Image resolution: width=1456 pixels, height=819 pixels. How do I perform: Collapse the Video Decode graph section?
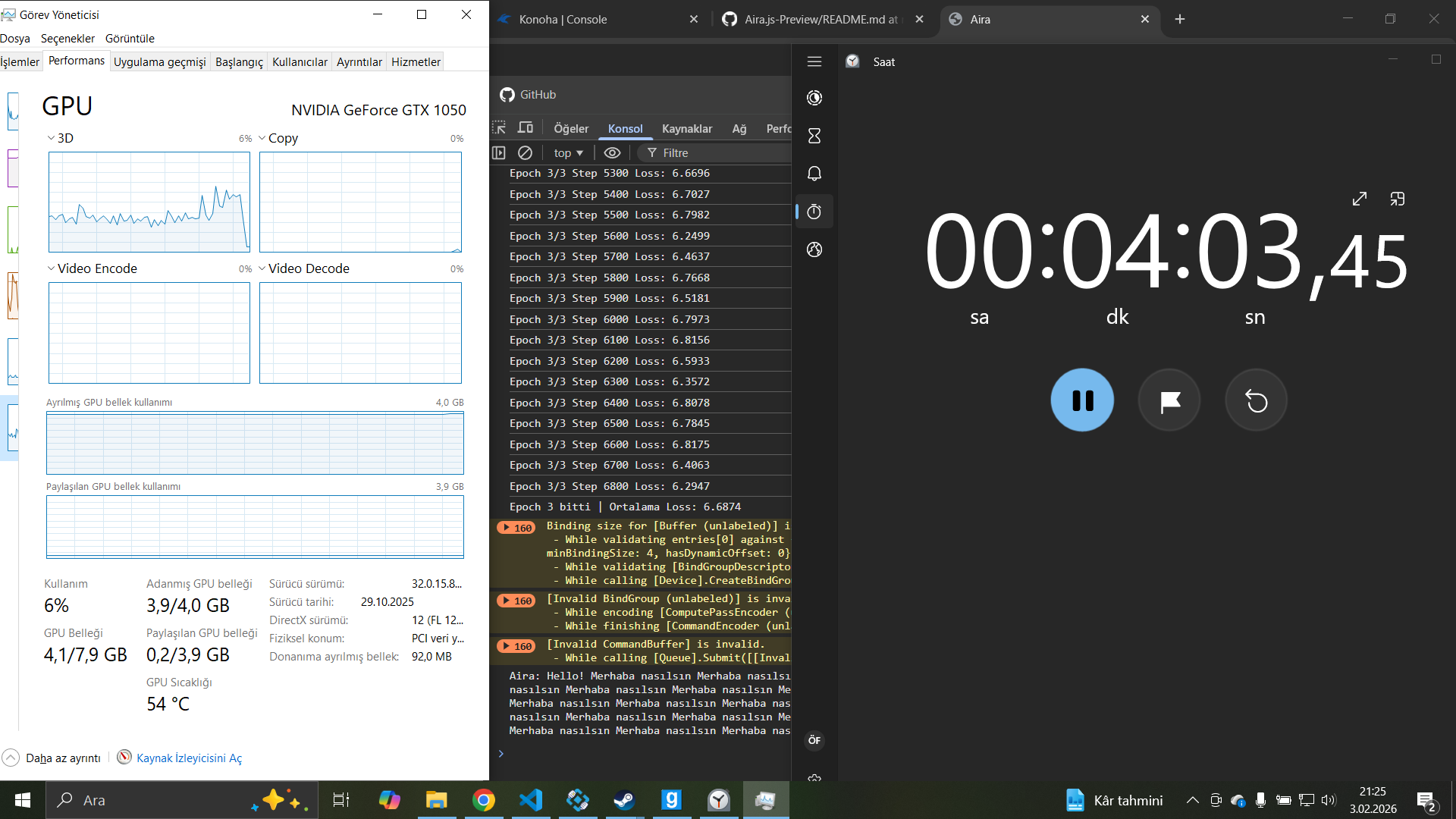[262, 268]
